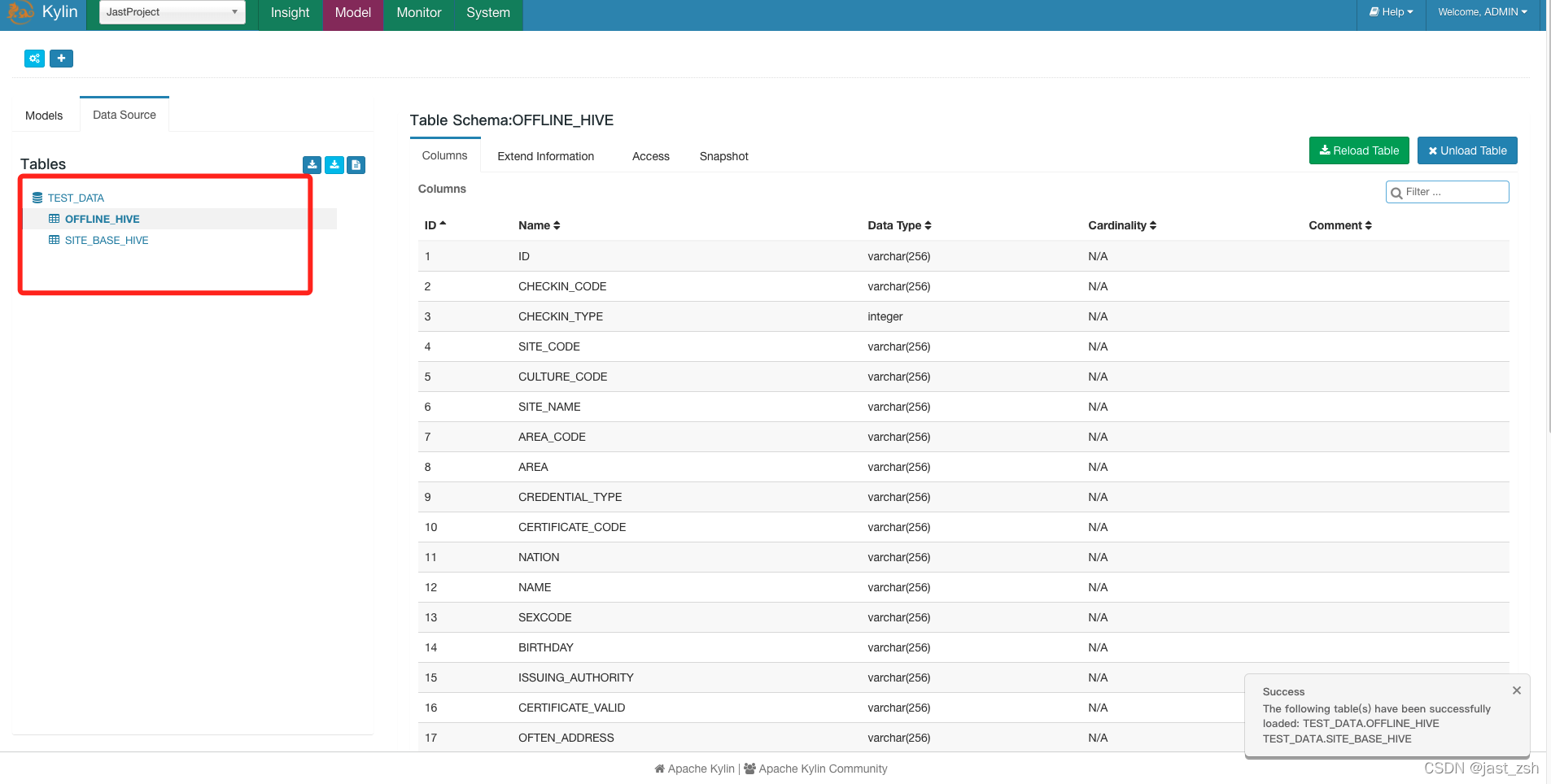Viewport: 1551px width, 784px height.
Task: Click the TEST_DATA database icon
Action: coord(37,198)
